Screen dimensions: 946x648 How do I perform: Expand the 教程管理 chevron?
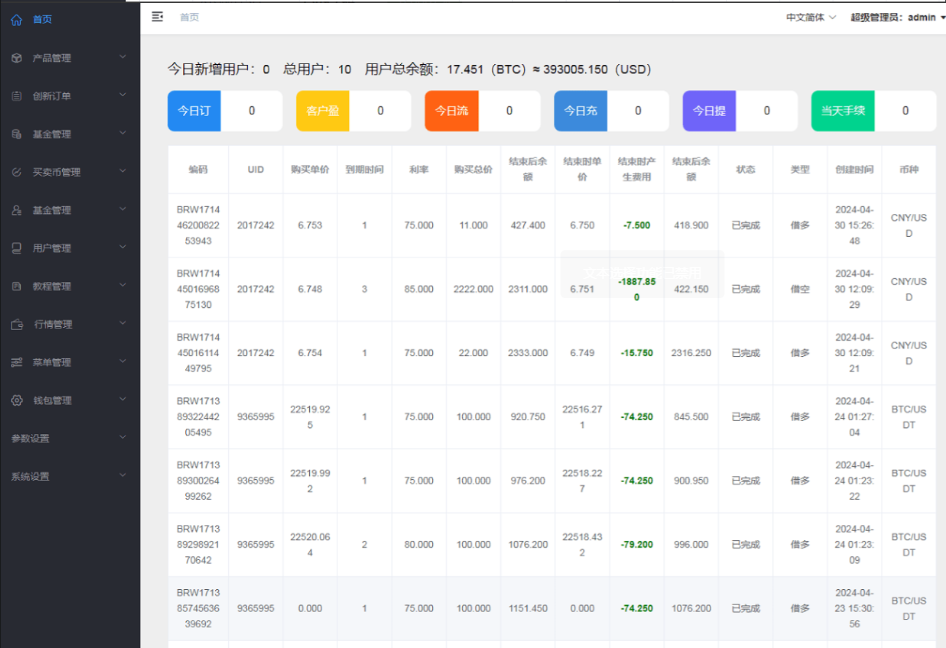[x=122, y=285]
